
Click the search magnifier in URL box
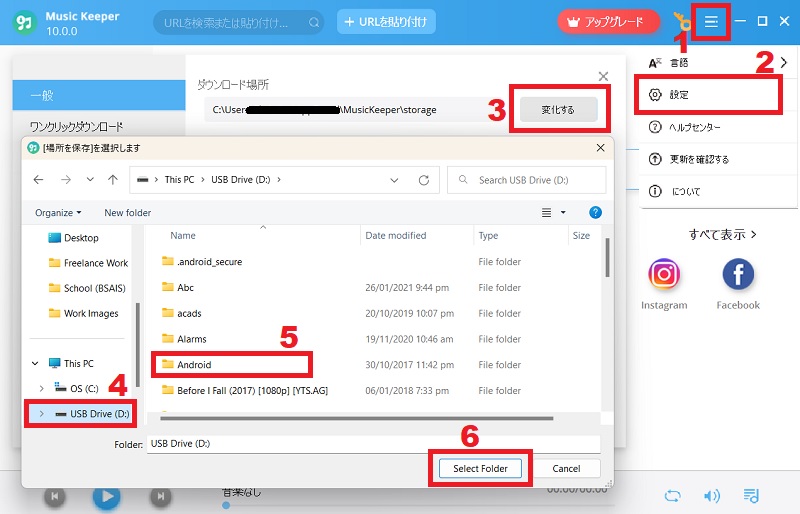314,22
